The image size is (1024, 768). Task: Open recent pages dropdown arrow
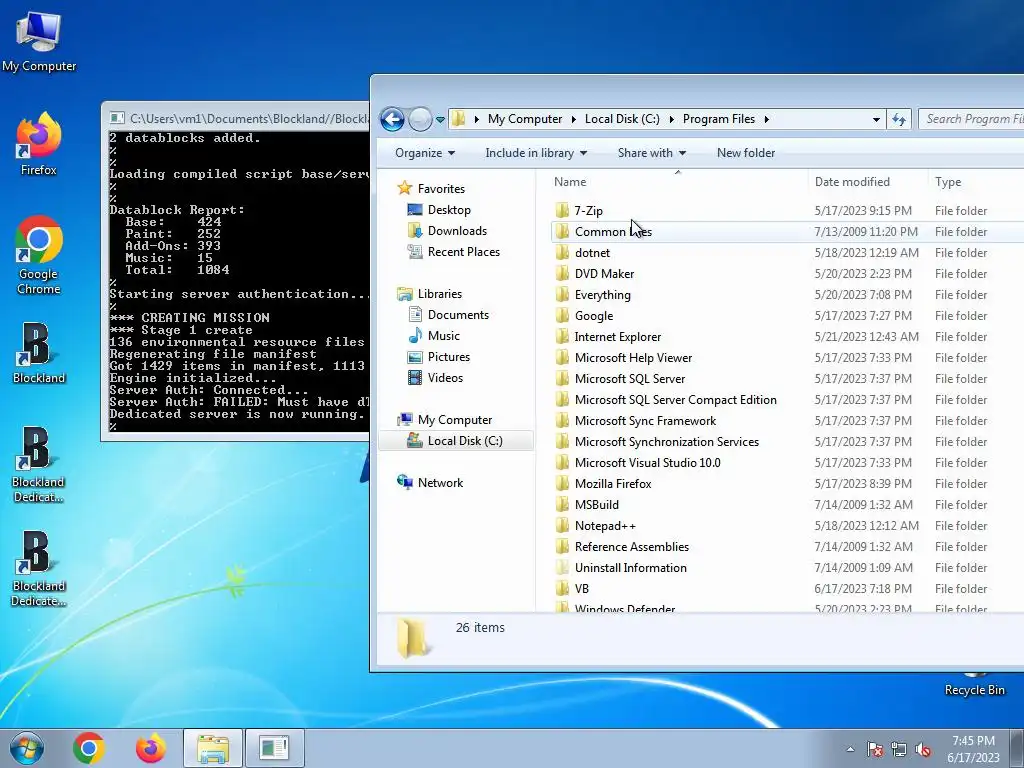coord(440,120)
